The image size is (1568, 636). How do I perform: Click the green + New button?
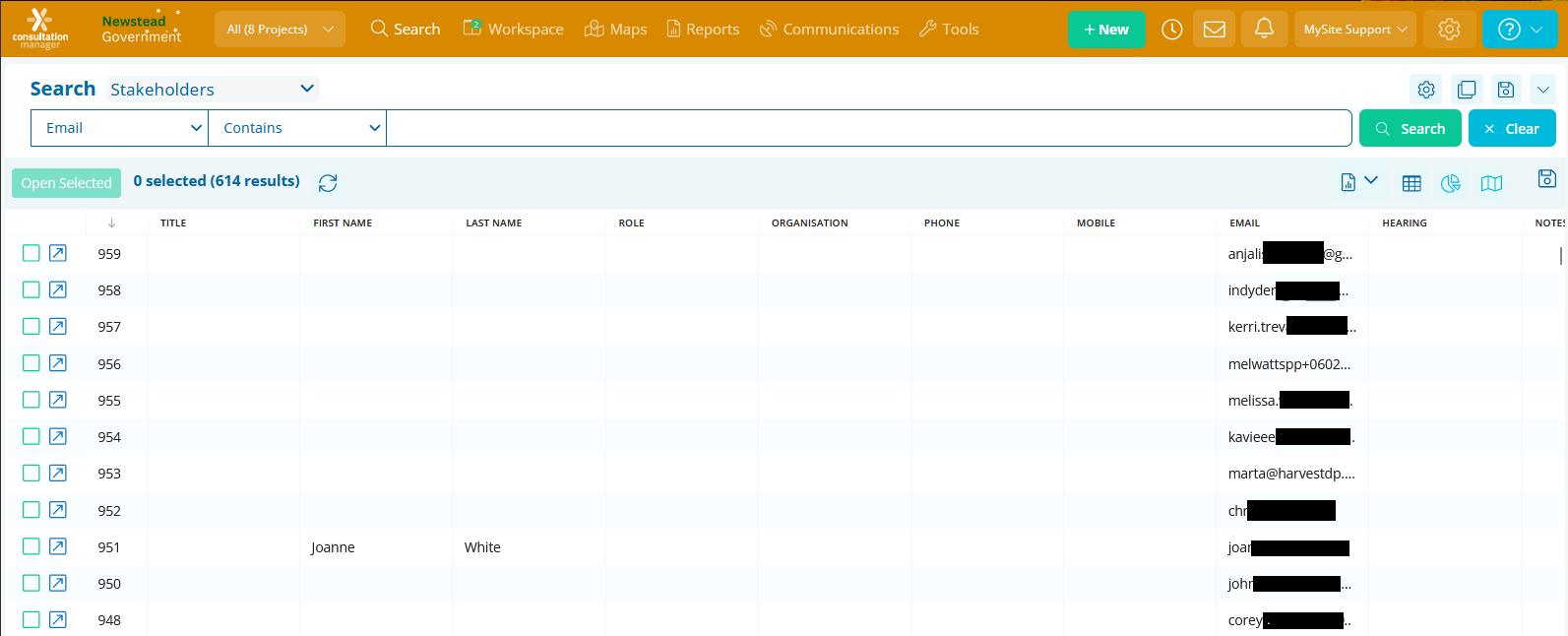[1106, 30]
